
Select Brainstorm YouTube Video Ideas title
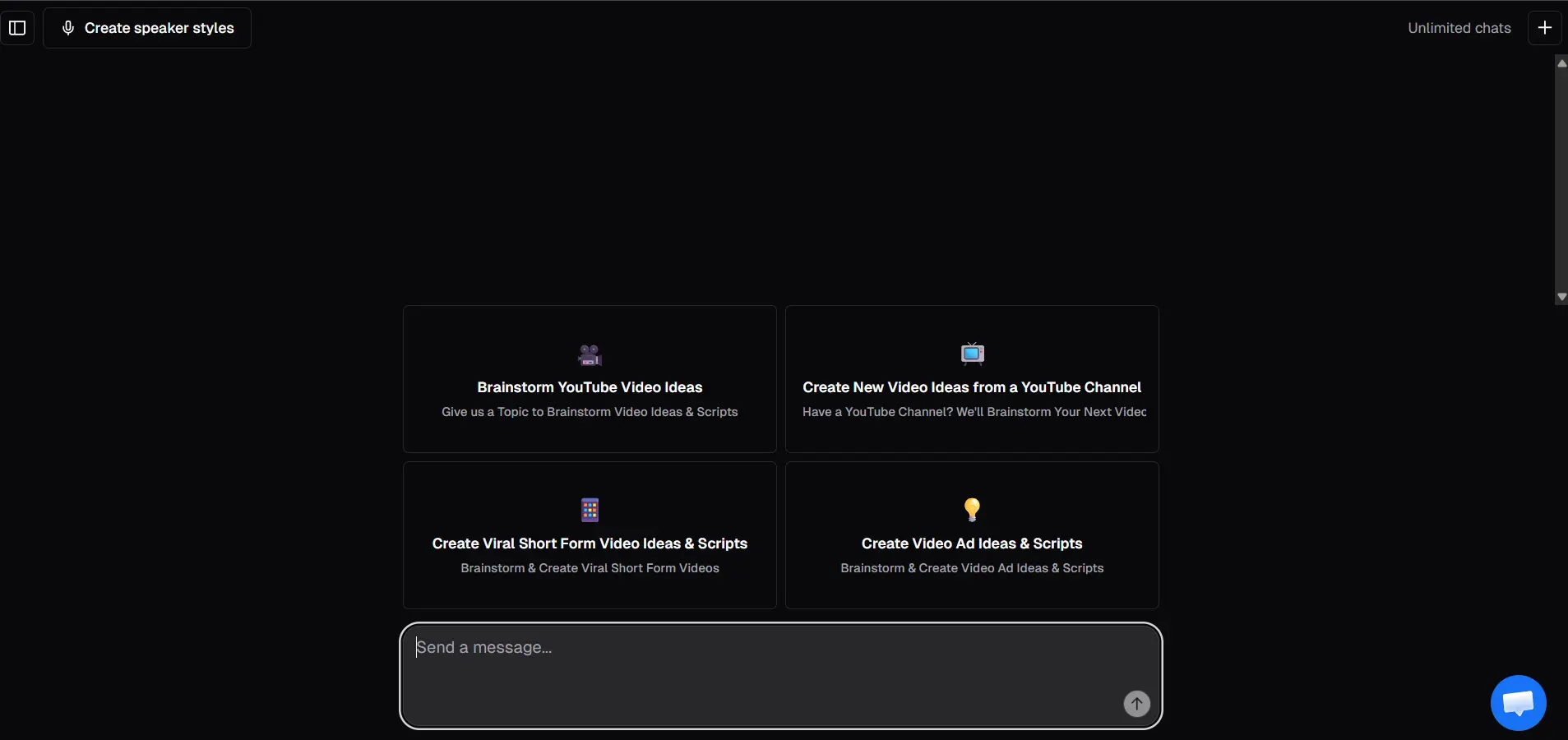pos(590,387)
